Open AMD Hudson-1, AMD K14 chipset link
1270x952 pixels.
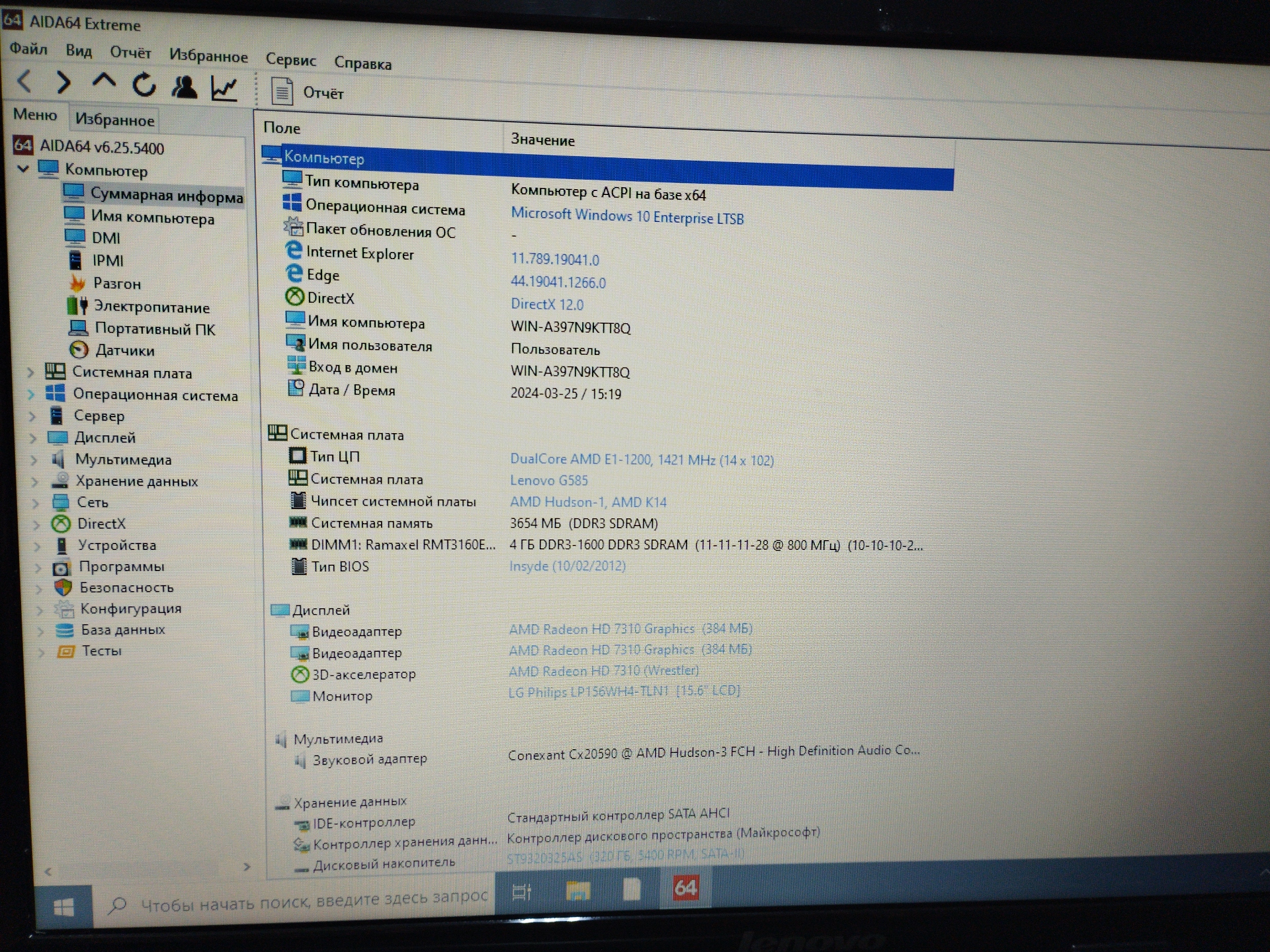pos(588,502)
